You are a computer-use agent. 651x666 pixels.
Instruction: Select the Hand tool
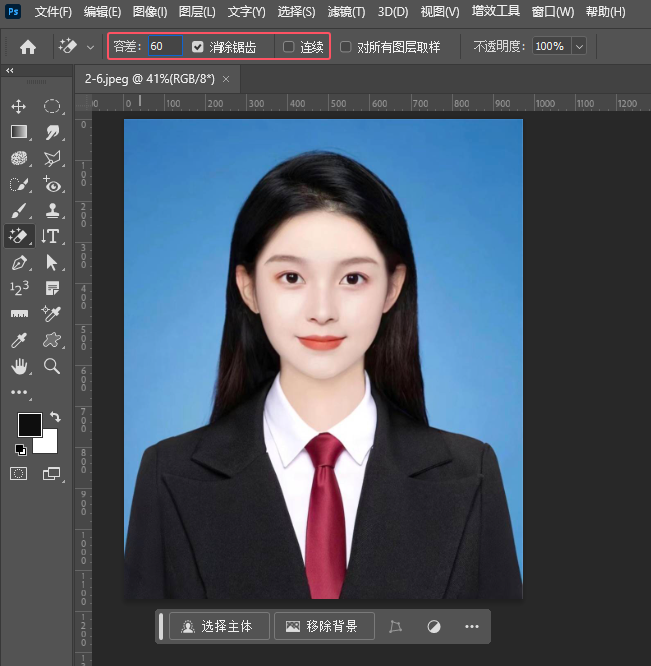point(19,366)
